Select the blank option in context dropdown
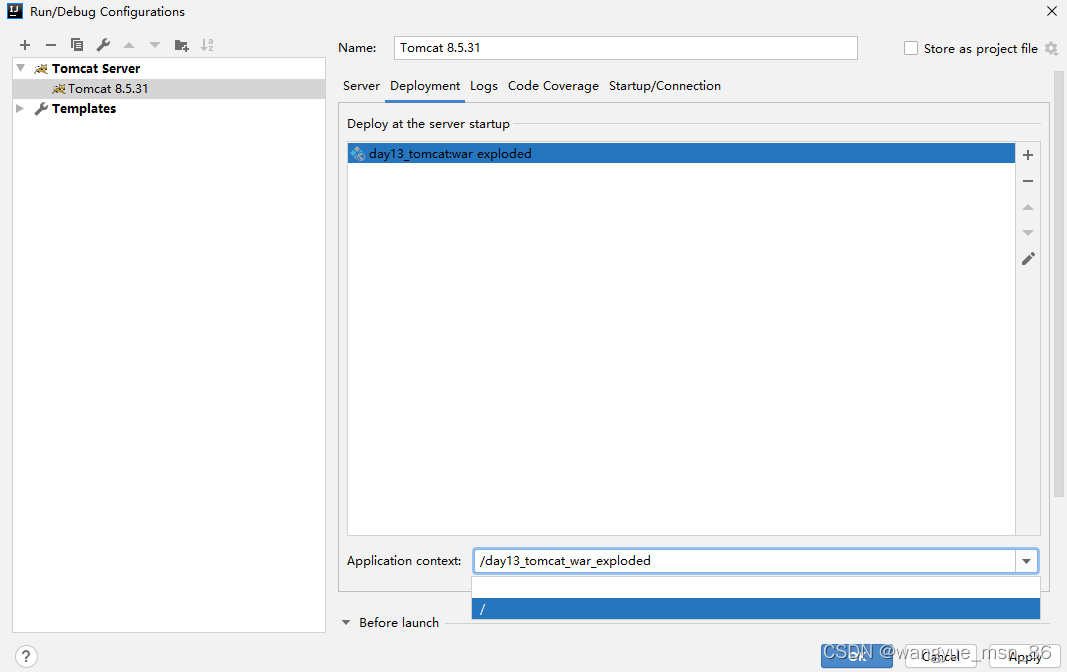Screen dimensions: 1067x672 [756, 588]
